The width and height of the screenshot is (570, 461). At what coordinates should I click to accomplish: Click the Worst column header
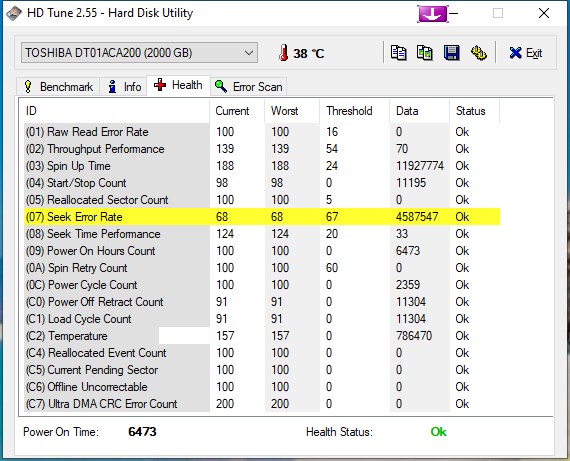click(292, 111)
